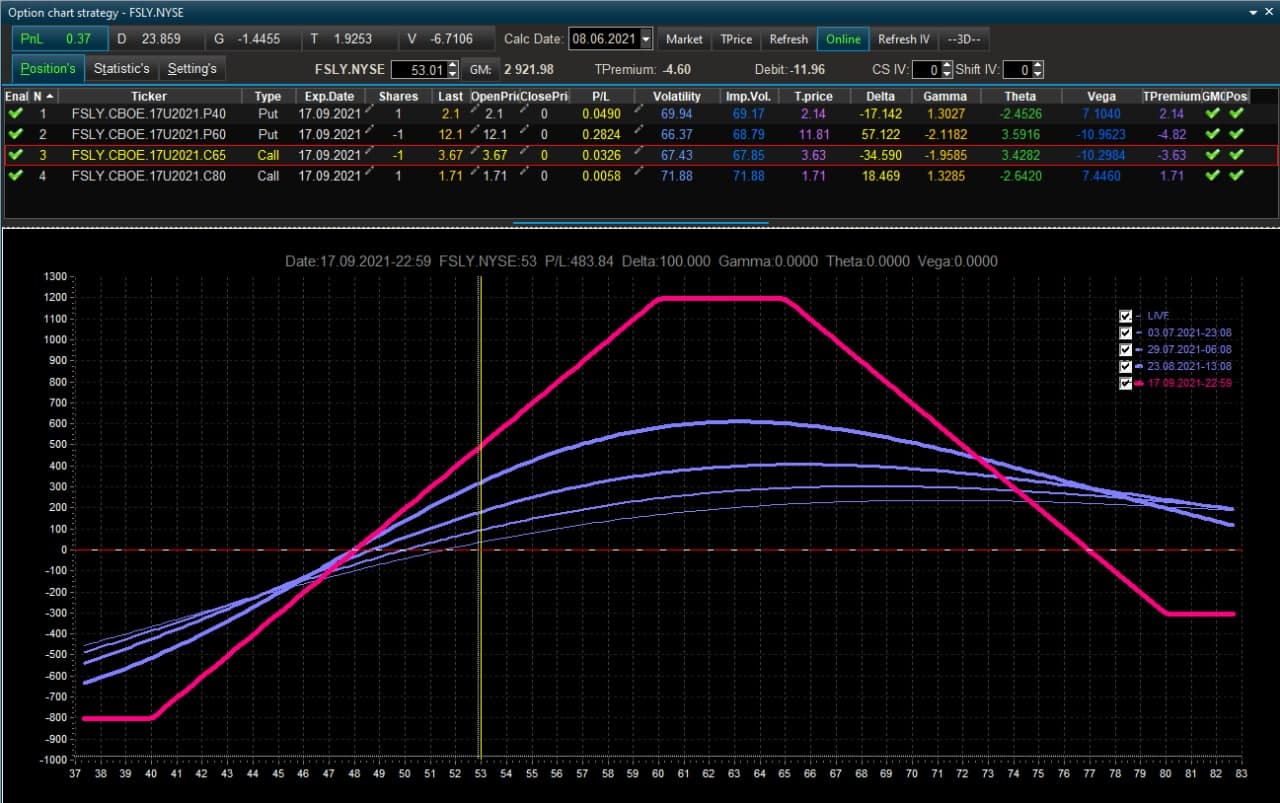Click the blue splitter bar above the chart
The width and height of the screenshot is (1280, 803).
640,224
